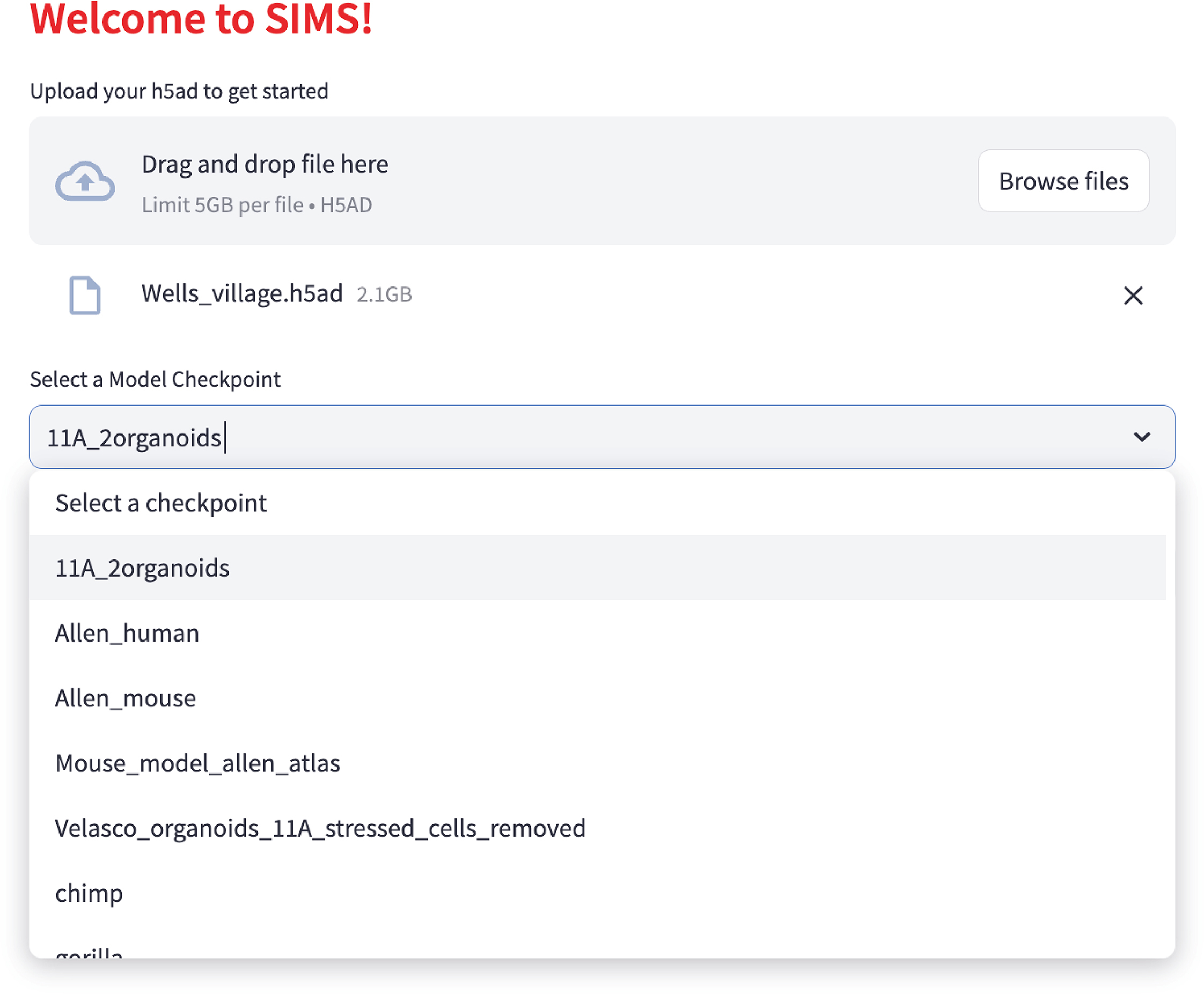
Task: Open the Browse files dialog
Action: (x=1063, y=181)
